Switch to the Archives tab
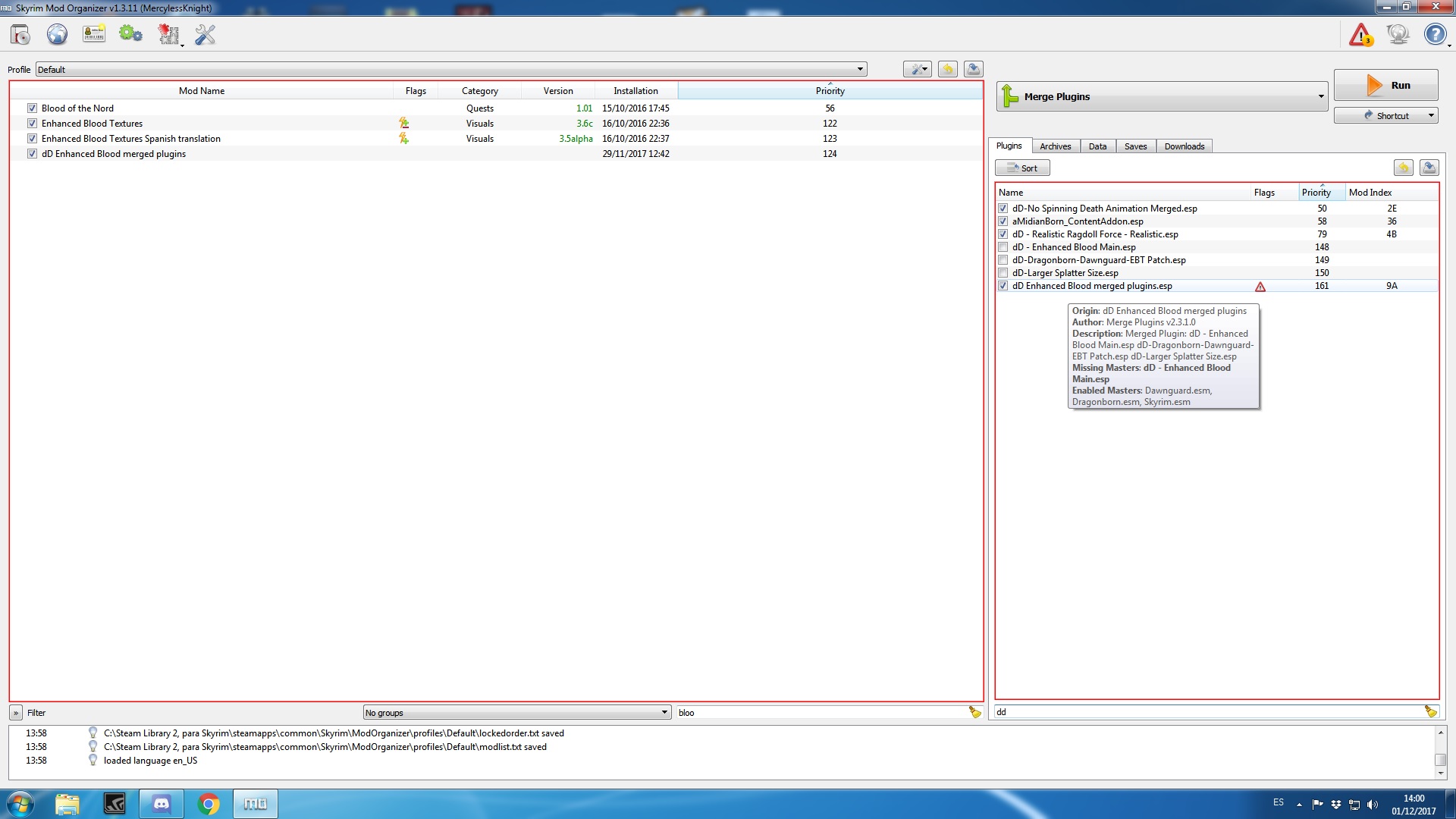The image size is (1456, 819). point(1056,146)
